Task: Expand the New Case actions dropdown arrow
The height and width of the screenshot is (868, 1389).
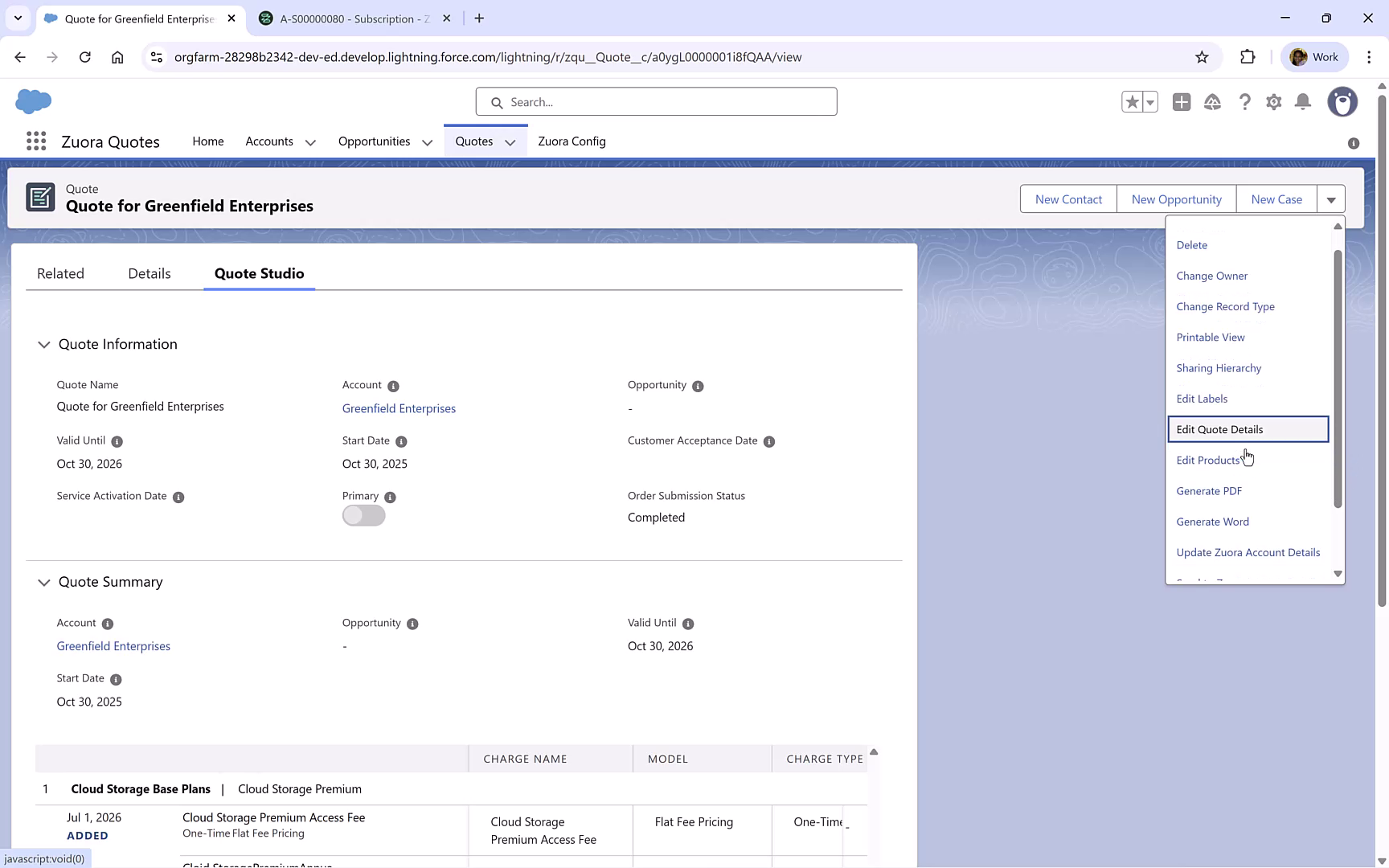Action: click(1331, 199)
